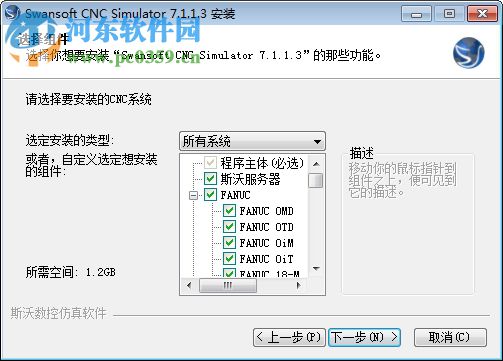Click the 请选择要安装的CNC系统 heading text

tap(89, 99)
